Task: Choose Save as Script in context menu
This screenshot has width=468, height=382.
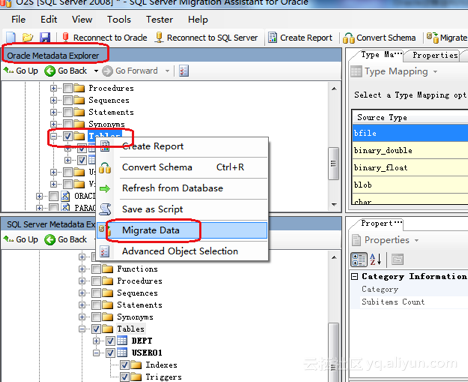Action: pos(182,209)
